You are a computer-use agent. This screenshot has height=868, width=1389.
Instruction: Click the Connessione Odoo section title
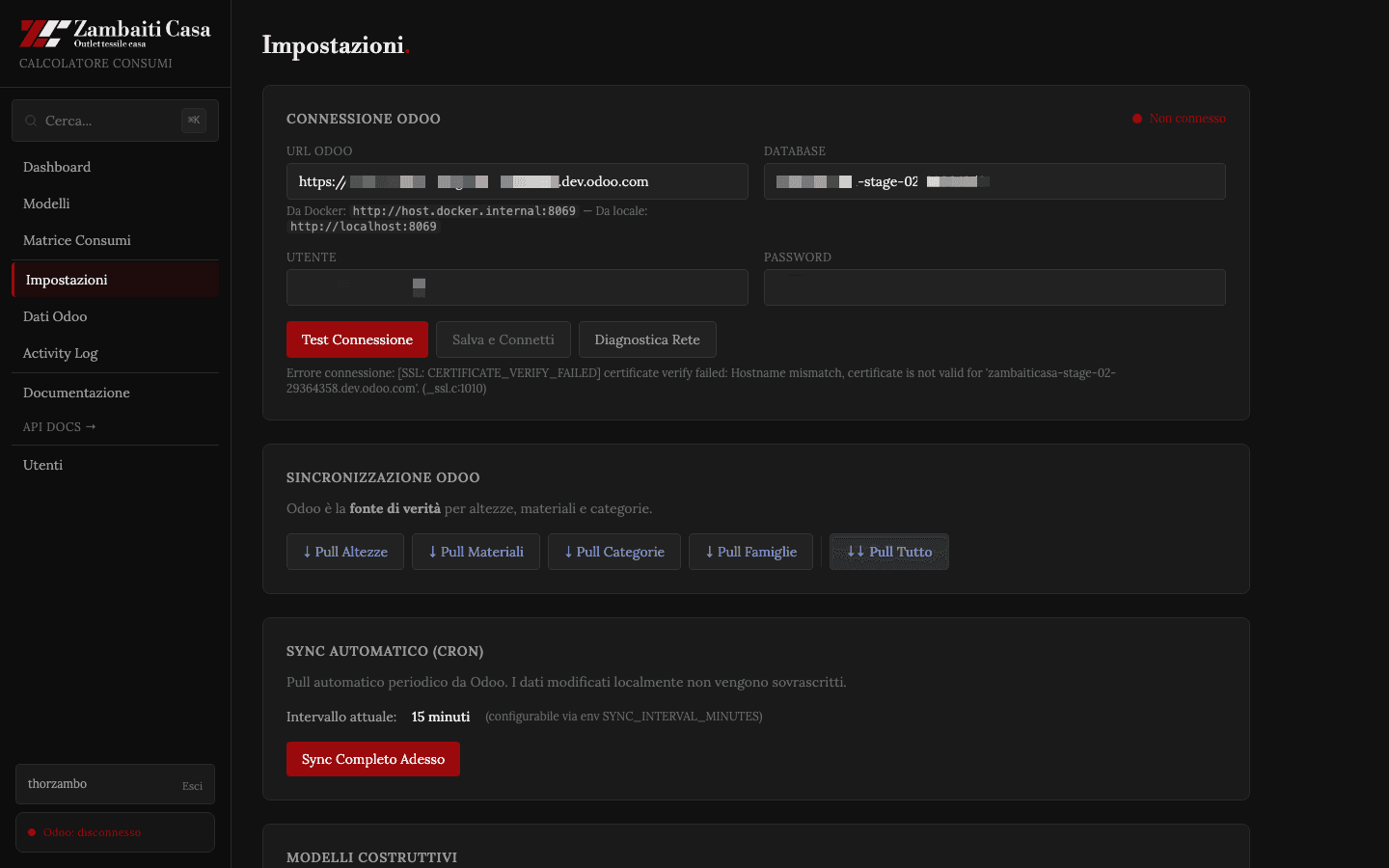(364, 119)
